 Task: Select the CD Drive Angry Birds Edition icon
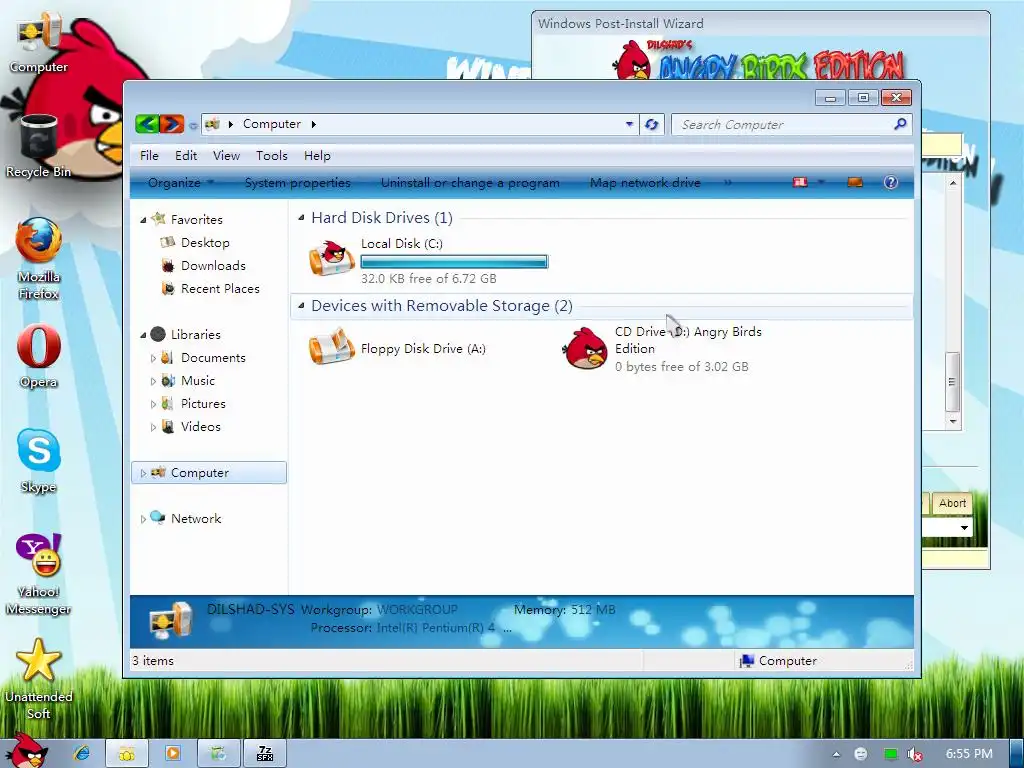click(585, 348)
